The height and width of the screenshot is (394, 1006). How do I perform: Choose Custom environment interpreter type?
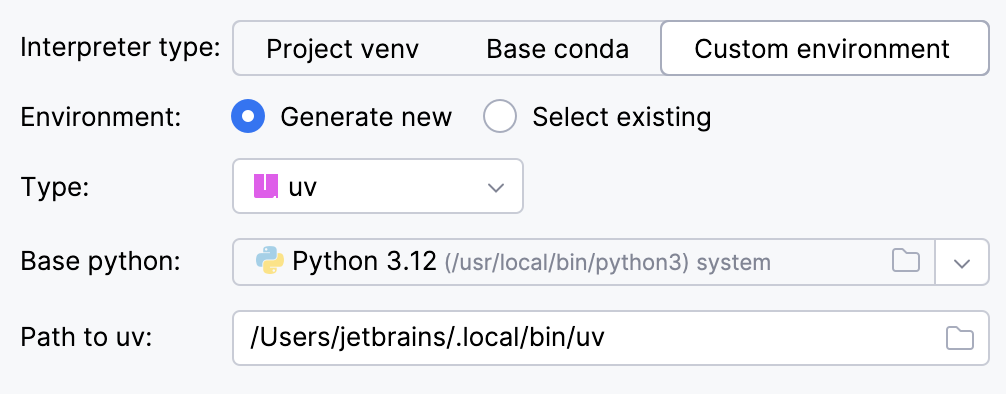coord(824,49)
